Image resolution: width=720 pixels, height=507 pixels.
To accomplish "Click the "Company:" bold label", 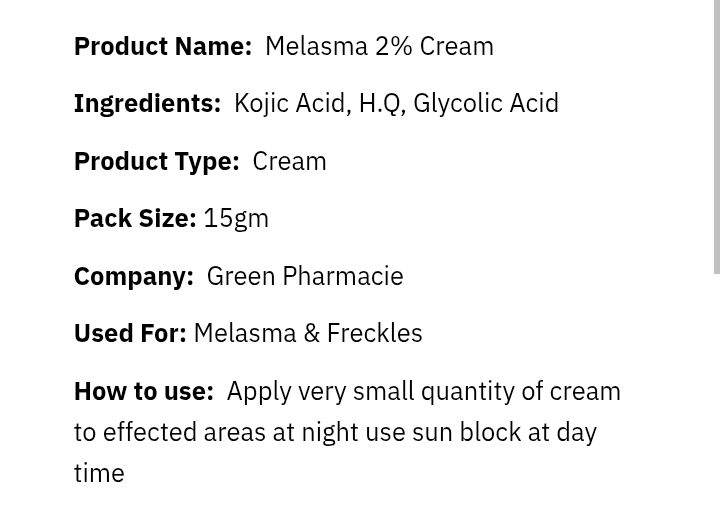I will 134,276.
